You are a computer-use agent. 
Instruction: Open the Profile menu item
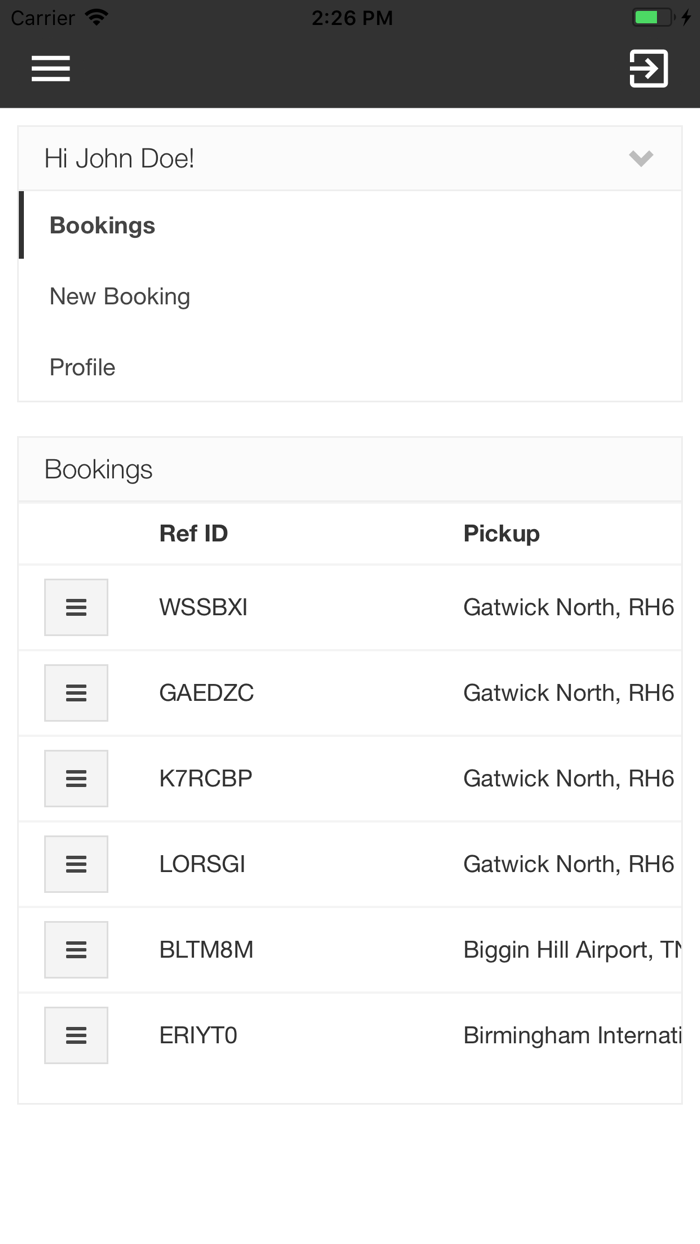83,368
